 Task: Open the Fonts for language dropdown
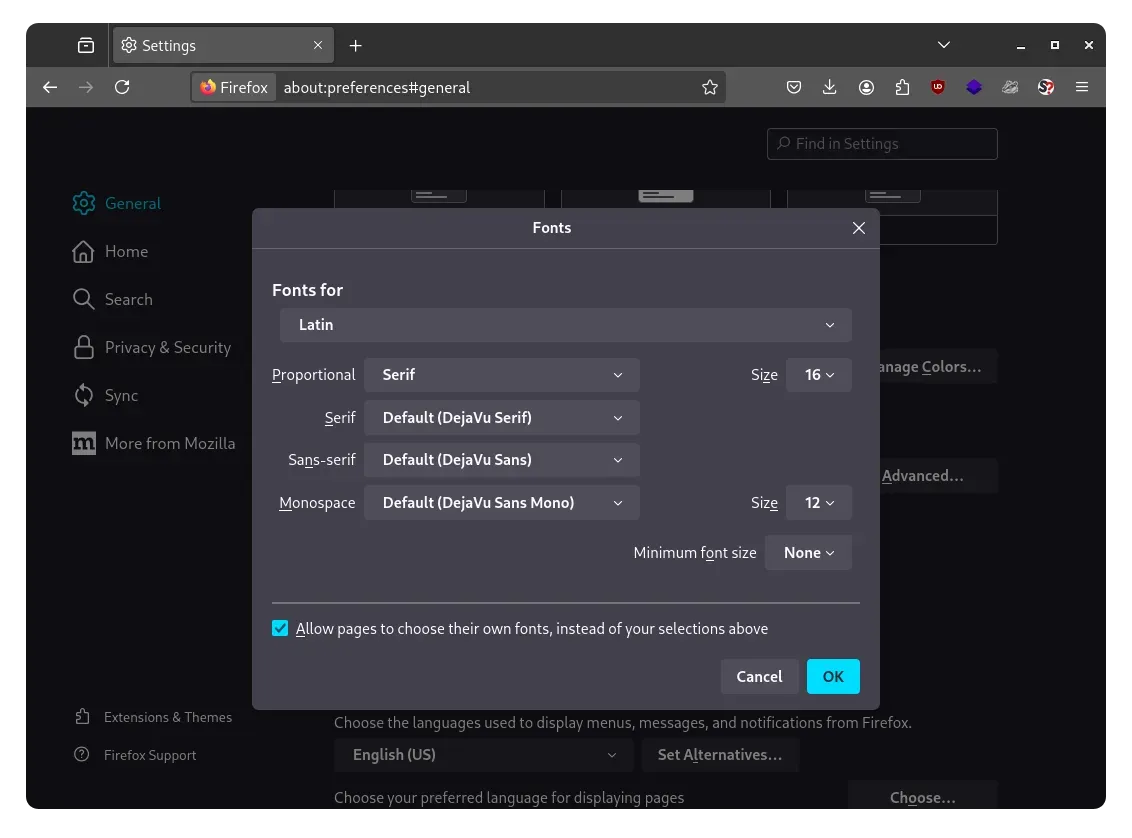coord(566,324)
